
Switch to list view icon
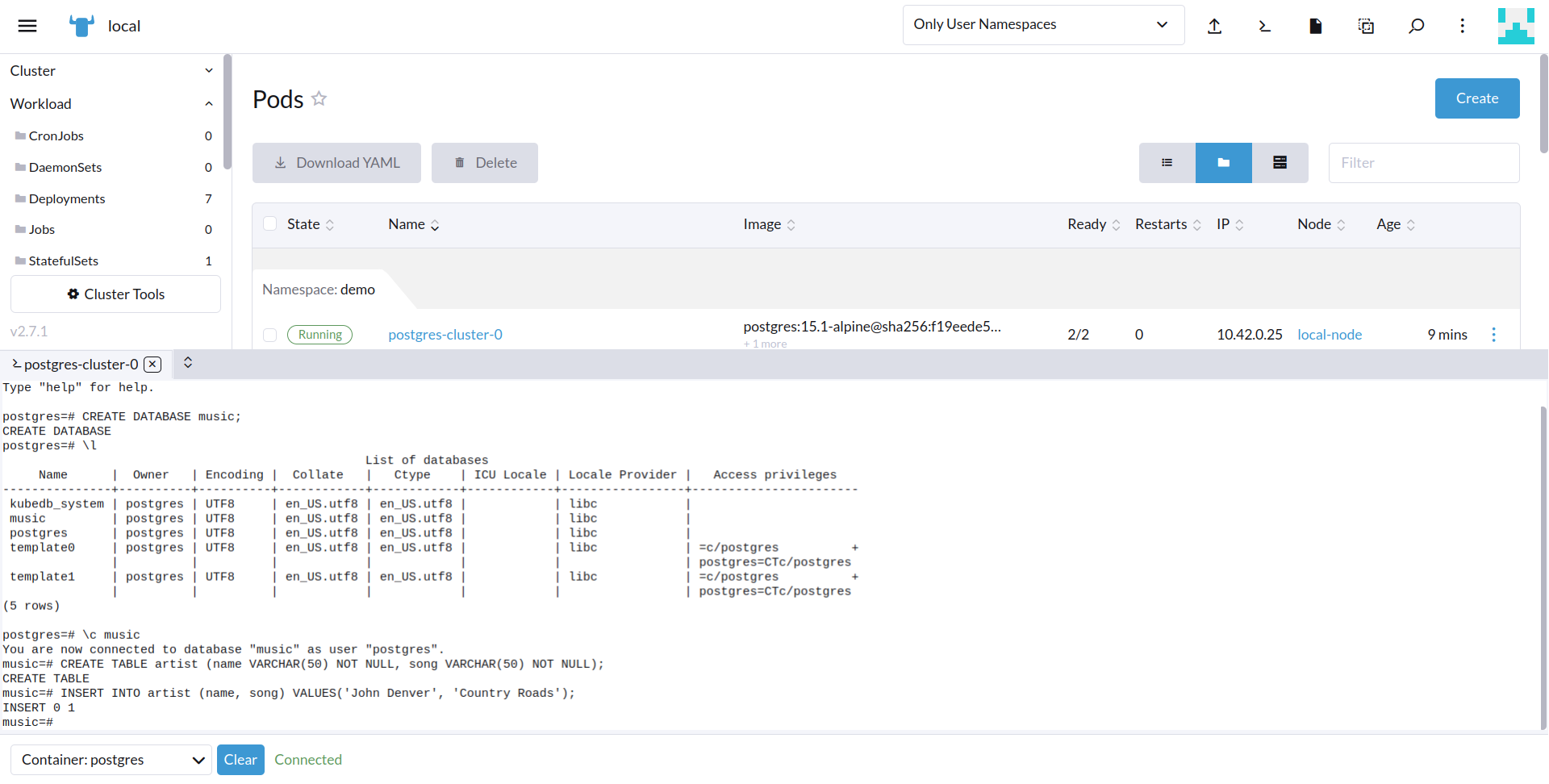click(x=1167, y=162)
